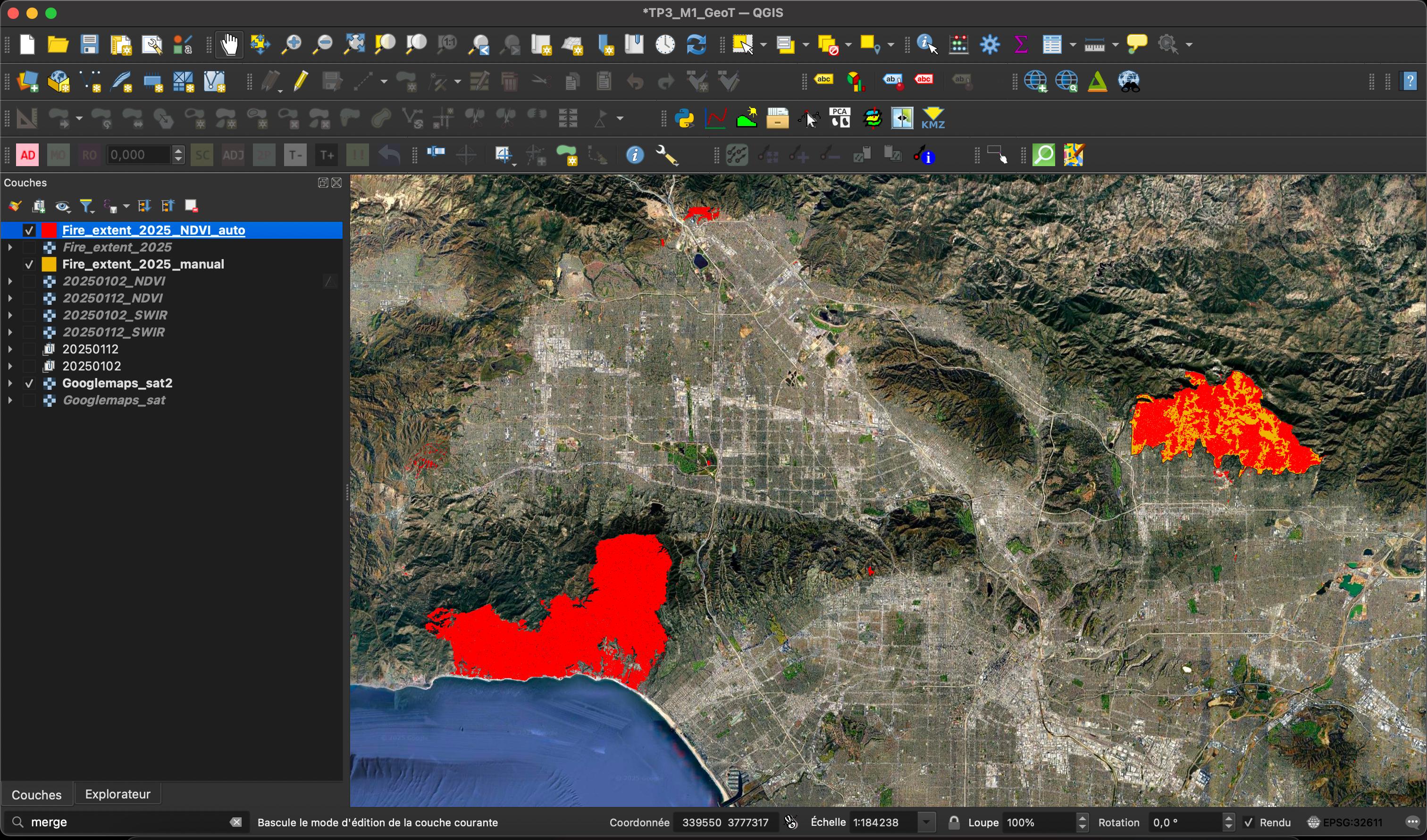Screen dimensions: 1427x840
Task: Open the Processing Toolbox gear icon
Action: [x=990, y=45]
